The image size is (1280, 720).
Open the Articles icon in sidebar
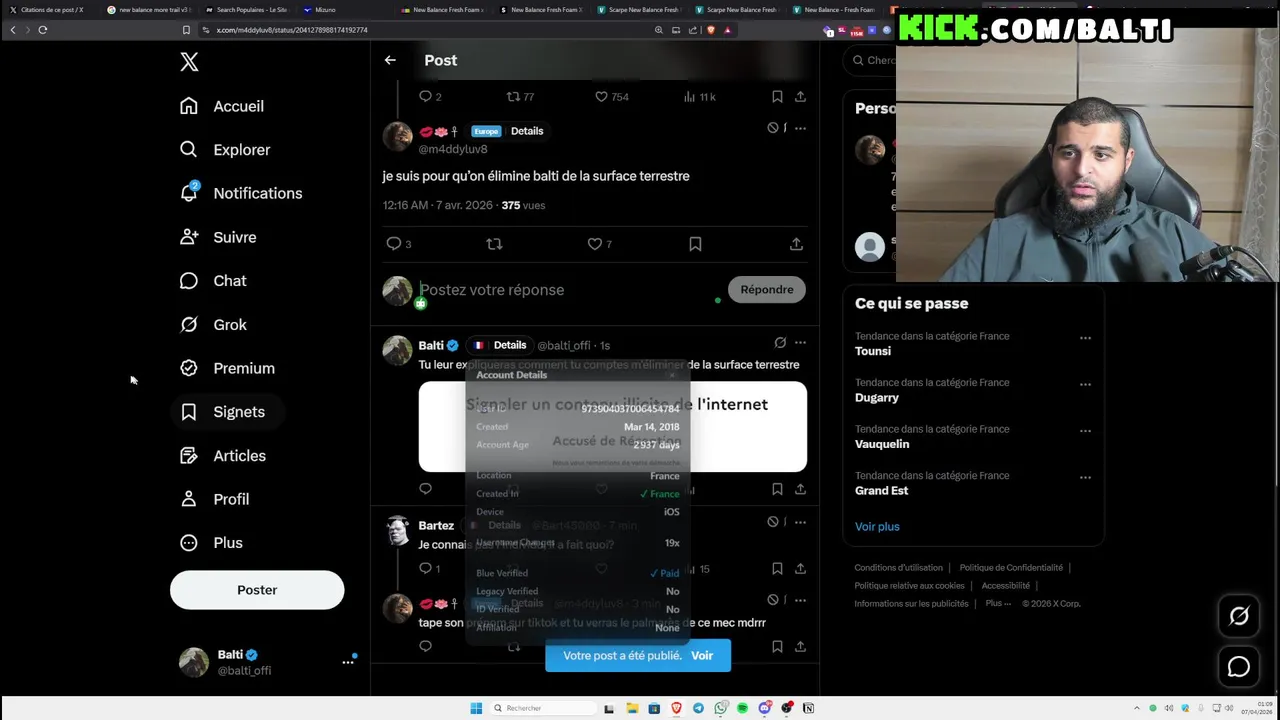(x=189, y=456)
